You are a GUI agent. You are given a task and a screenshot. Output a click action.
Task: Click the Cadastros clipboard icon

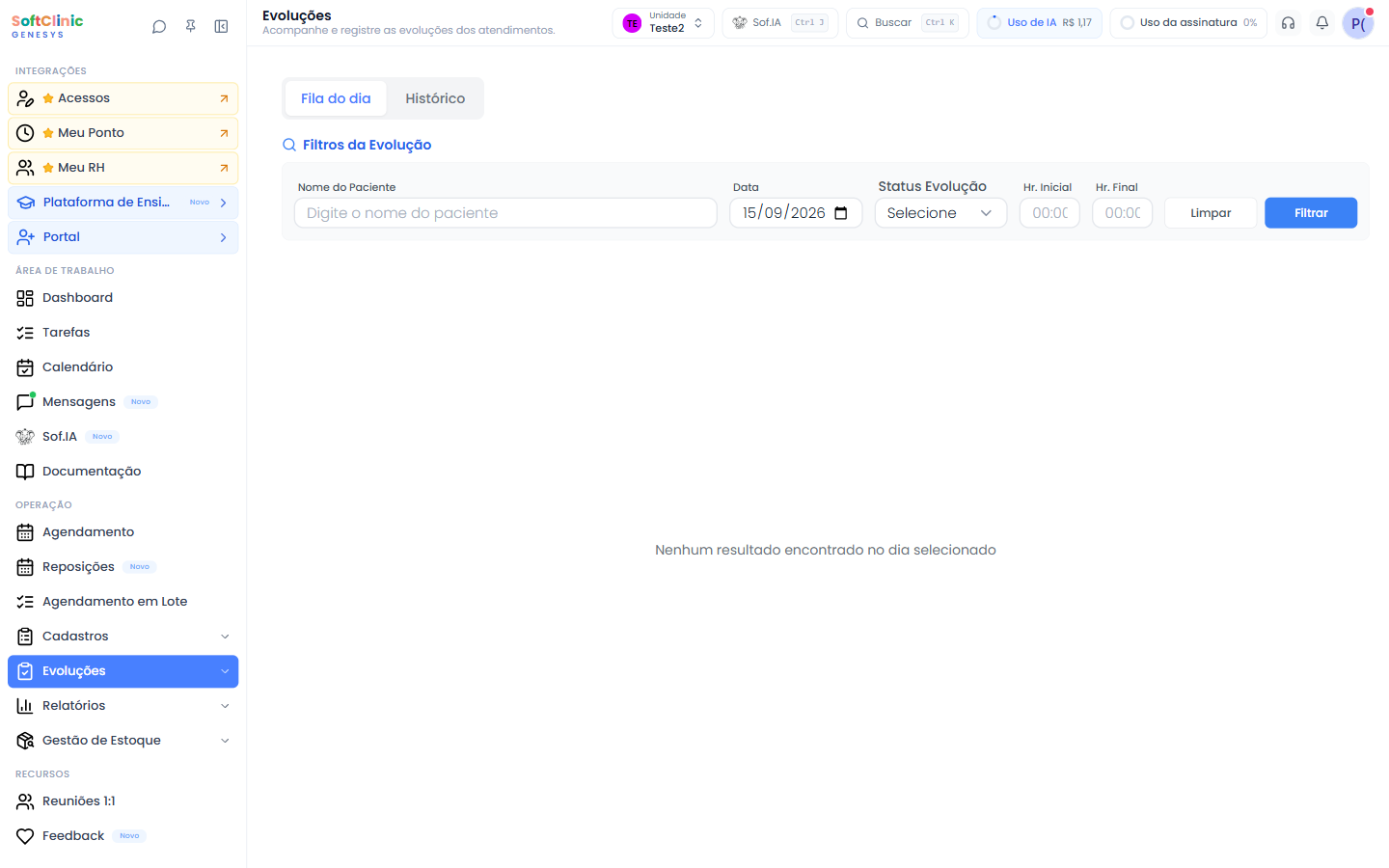25,637
